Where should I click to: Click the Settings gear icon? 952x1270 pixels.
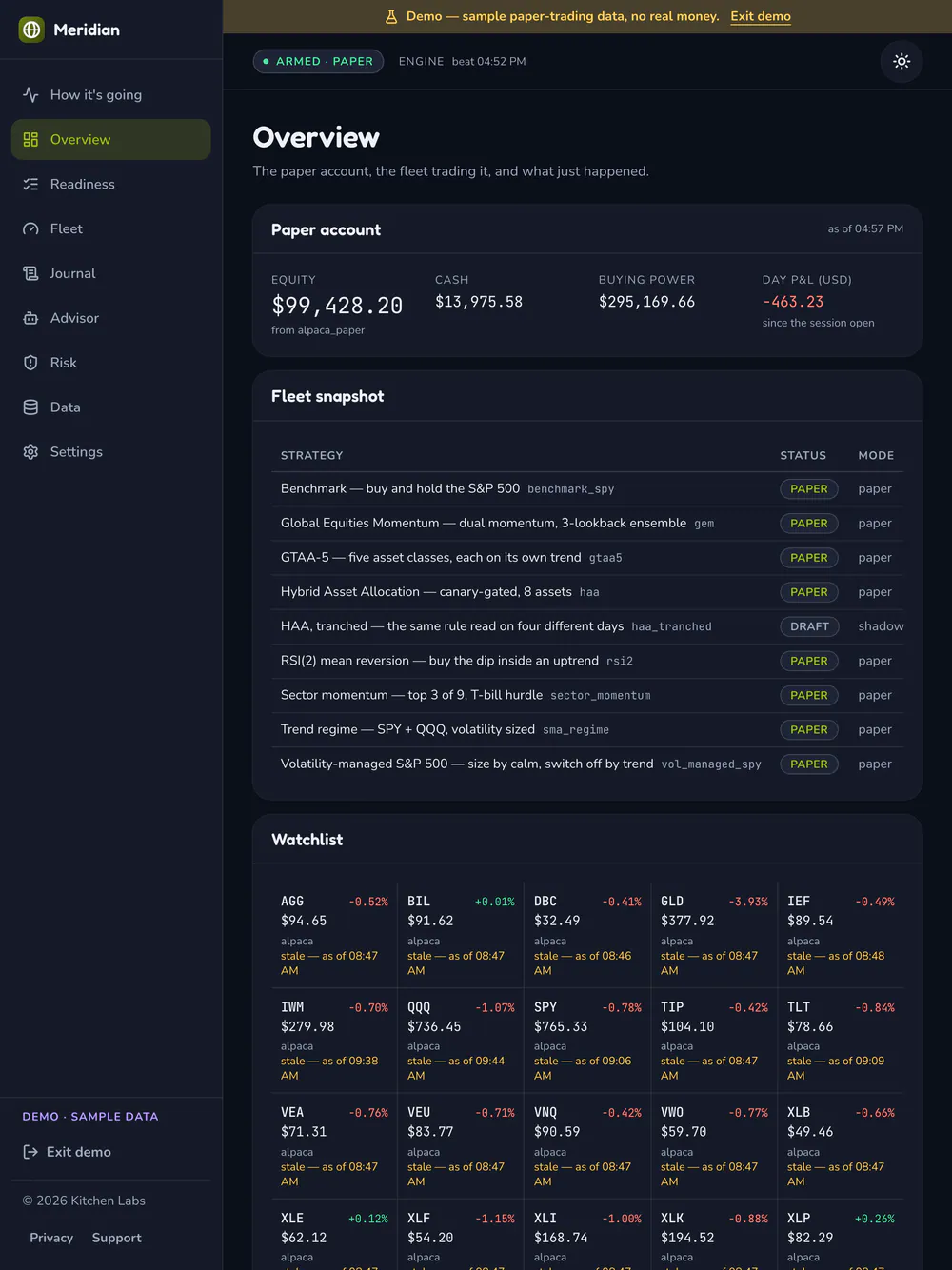click(30, 452)
